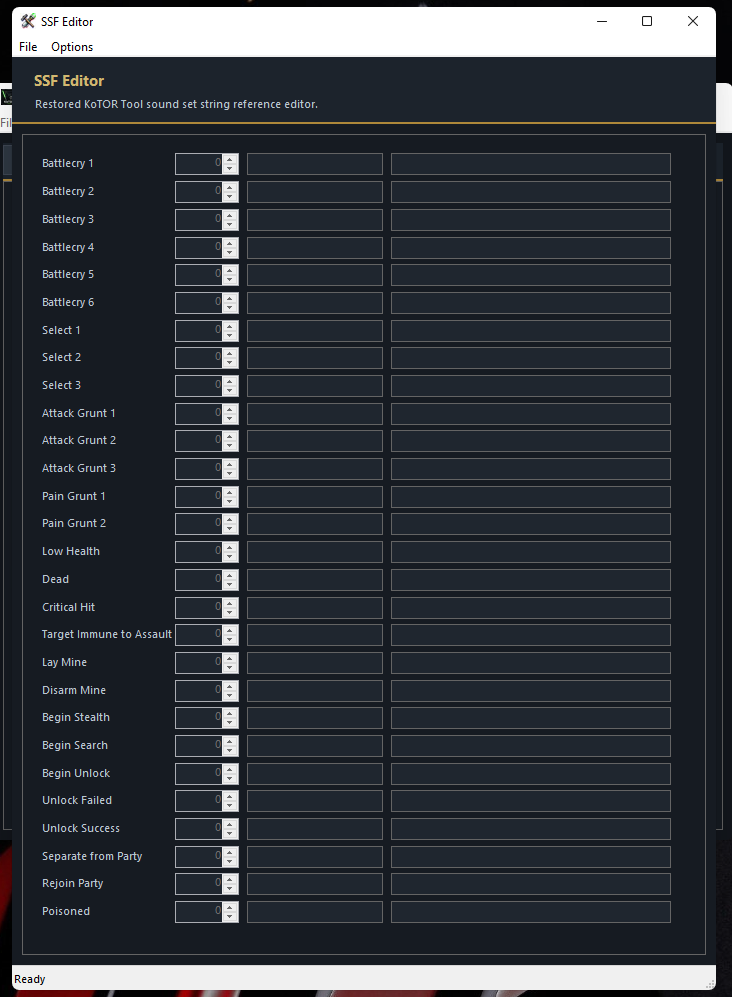
Task: Increment the Select 1 spinner value
Action: 230,325
